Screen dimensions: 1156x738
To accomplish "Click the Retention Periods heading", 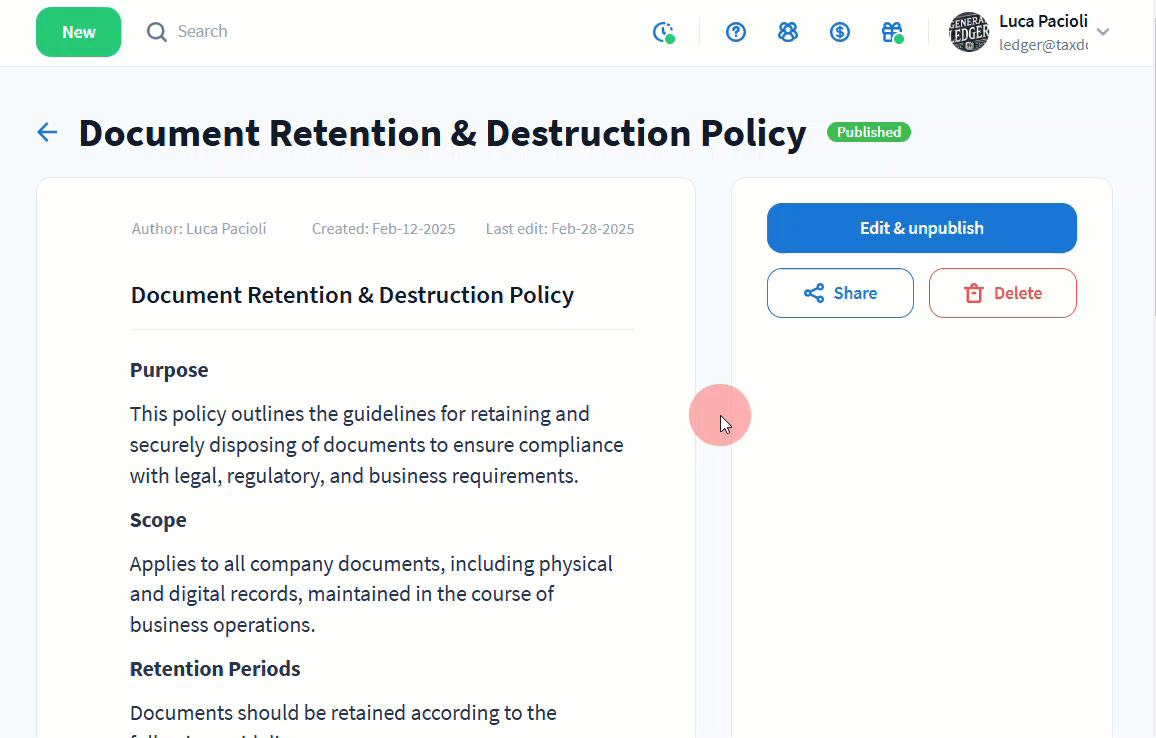I will 215,669.
